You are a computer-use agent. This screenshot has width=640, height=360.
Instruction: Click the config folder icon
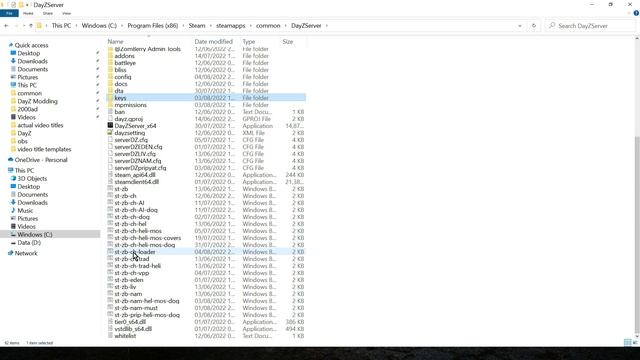pos(110,77)
